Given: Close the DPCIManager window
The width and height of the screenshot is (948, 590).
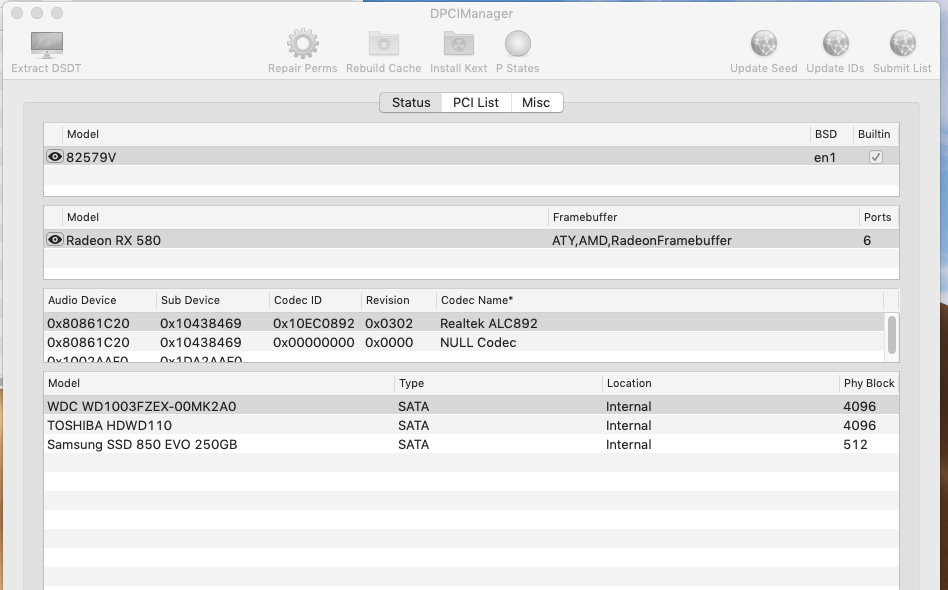Looking at the screenshot, I should 17,13.
